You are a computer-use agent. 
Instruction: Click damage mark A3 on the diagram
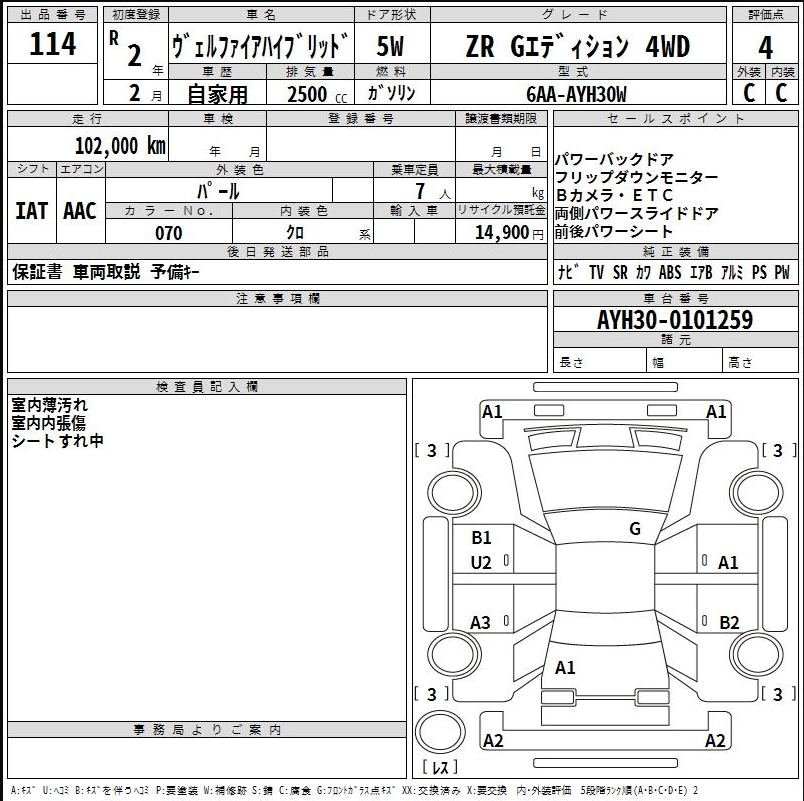tap(480, 623)
